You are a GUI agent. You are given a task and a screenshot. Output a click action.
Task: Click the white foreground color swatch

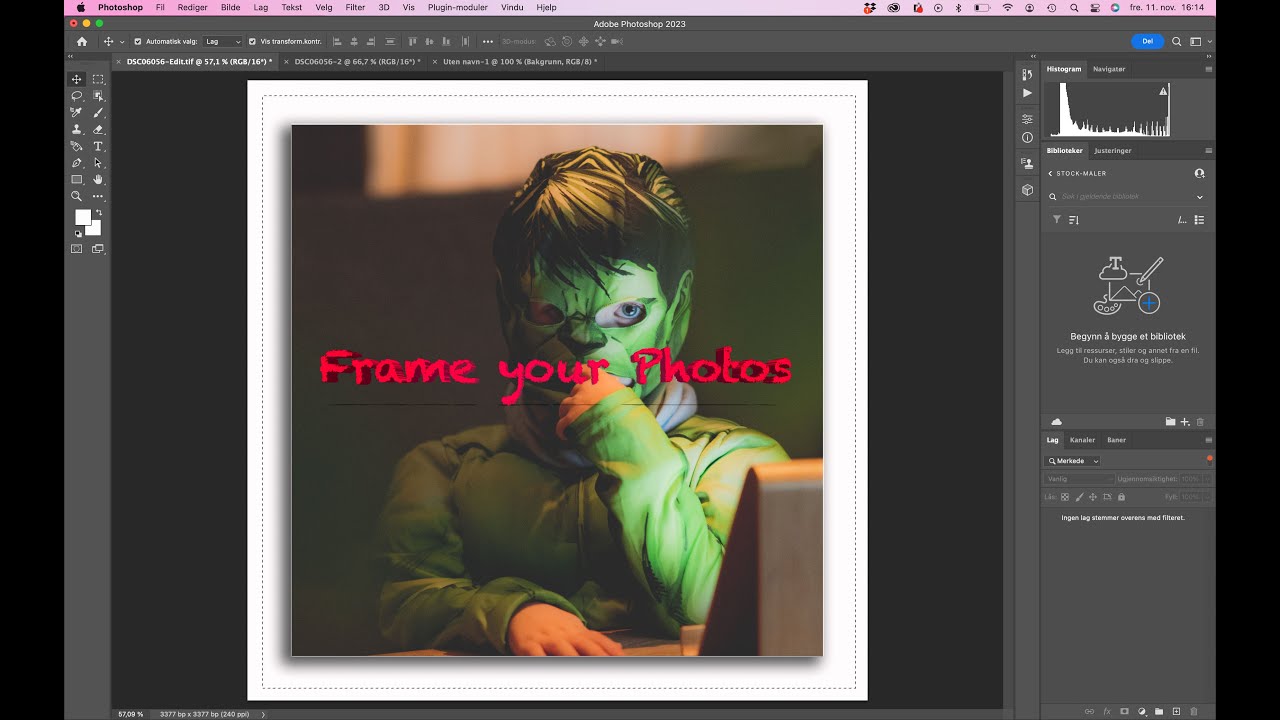coord(83,217)
